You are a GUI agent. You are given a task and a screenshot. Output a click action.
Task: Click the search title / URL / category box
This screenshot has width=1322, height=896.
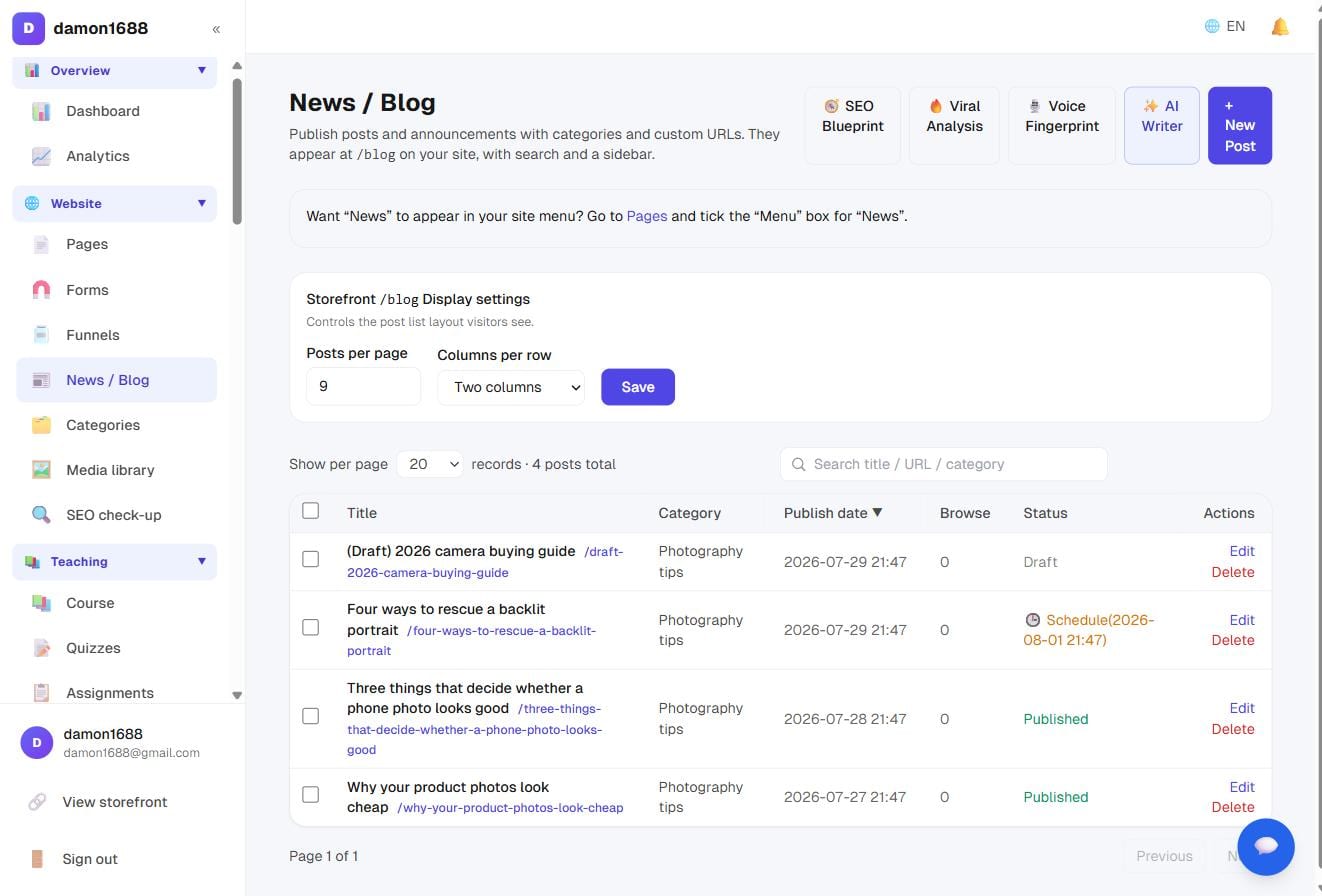click(x=943, y=464)
